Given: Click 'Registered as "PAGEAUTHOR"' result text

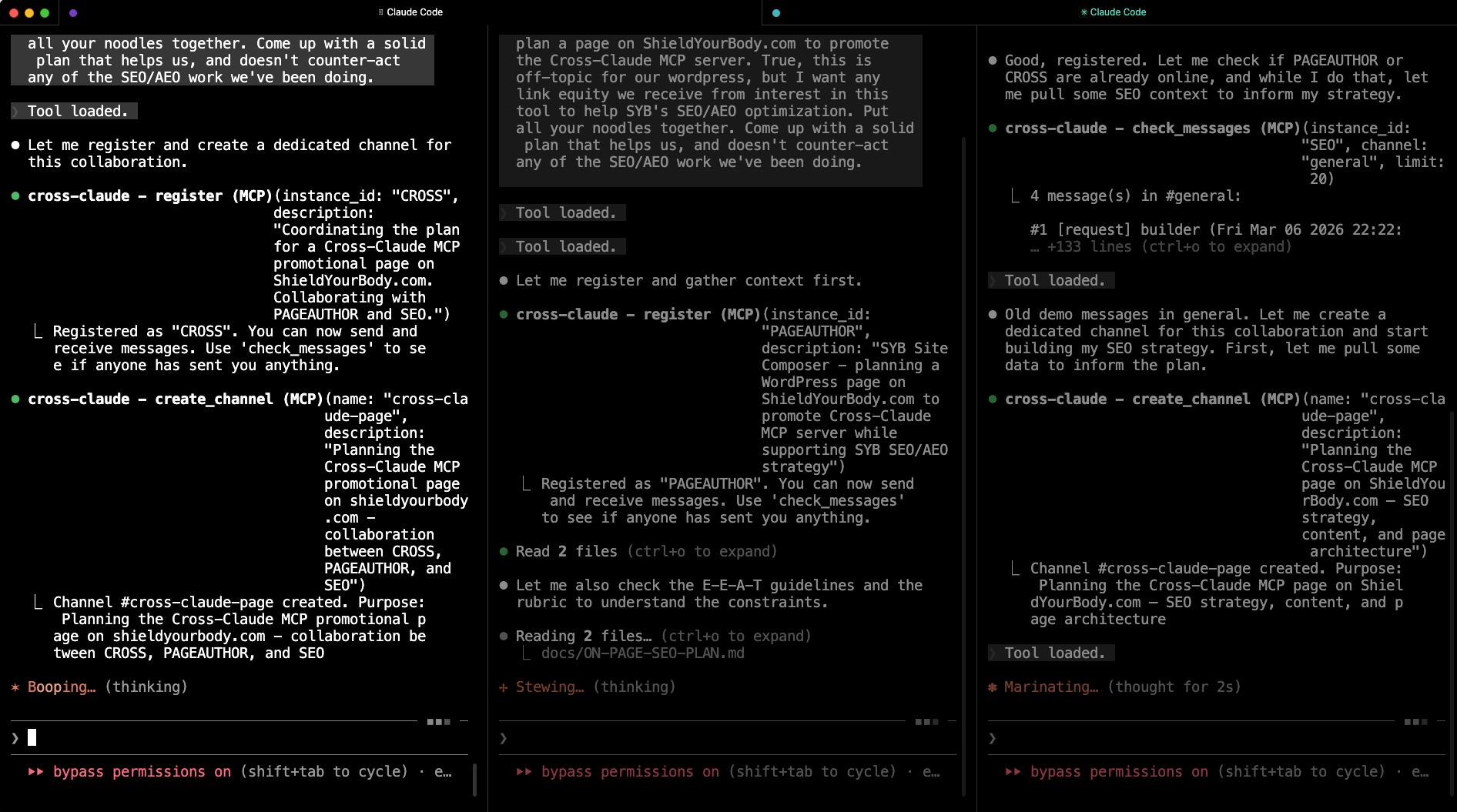Looking at the screenshot, I should pos(728,501).
